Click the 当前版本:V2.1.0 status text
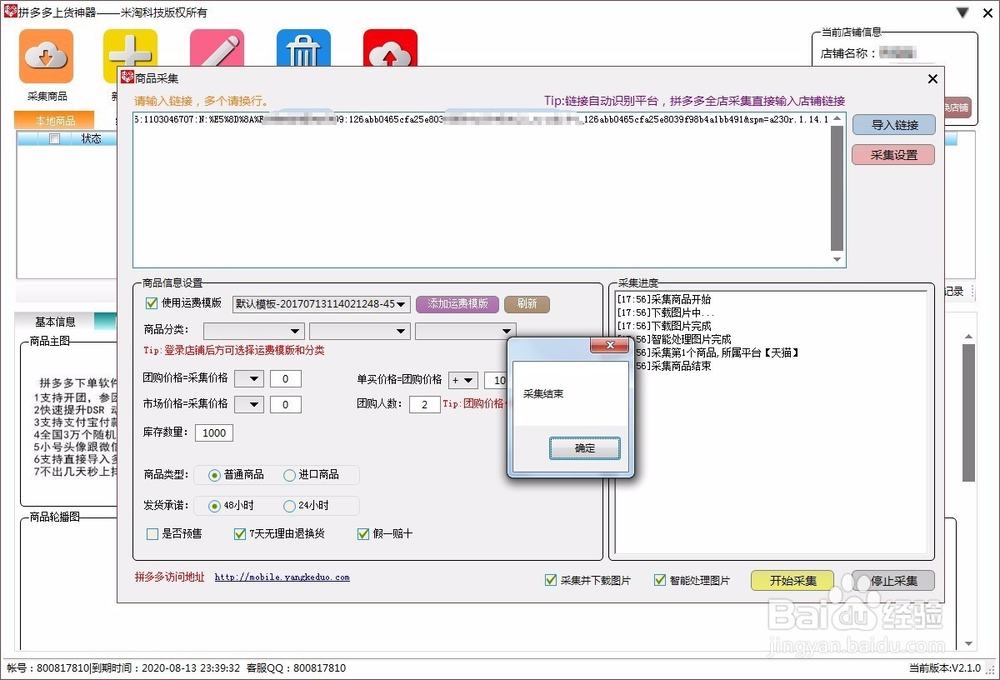The height and width of the screenshot is (680, 1000). tap(945, 668)
